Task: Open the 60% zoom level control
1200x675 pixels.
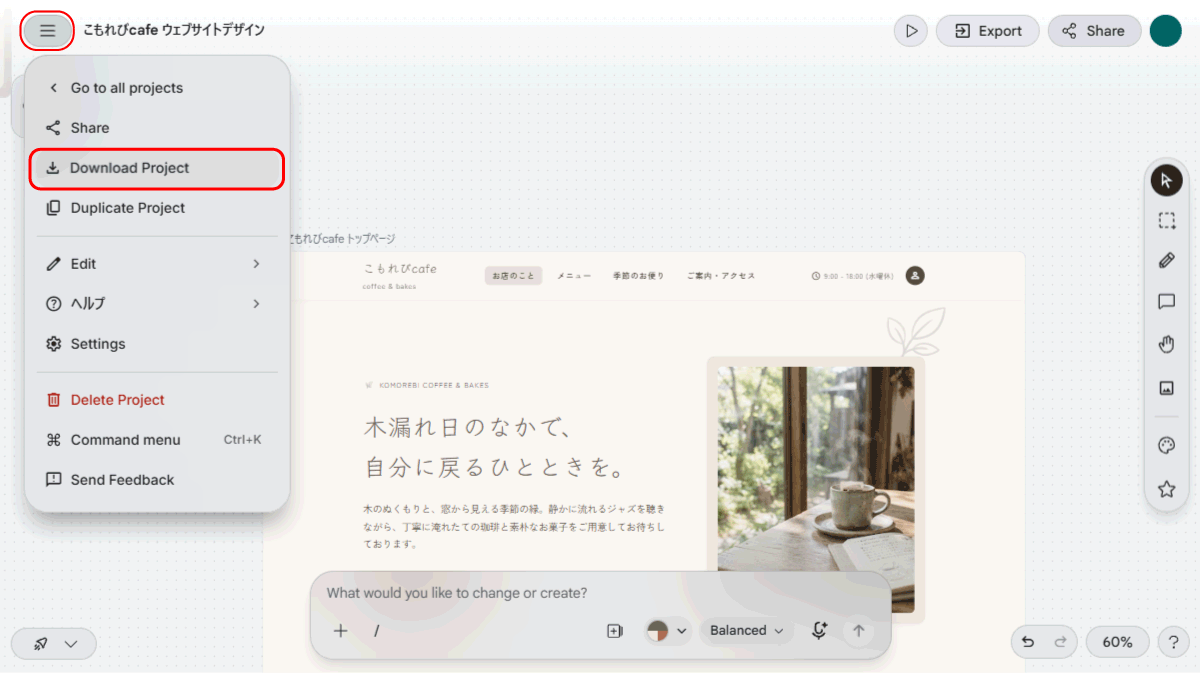Action: [1117, 642]
